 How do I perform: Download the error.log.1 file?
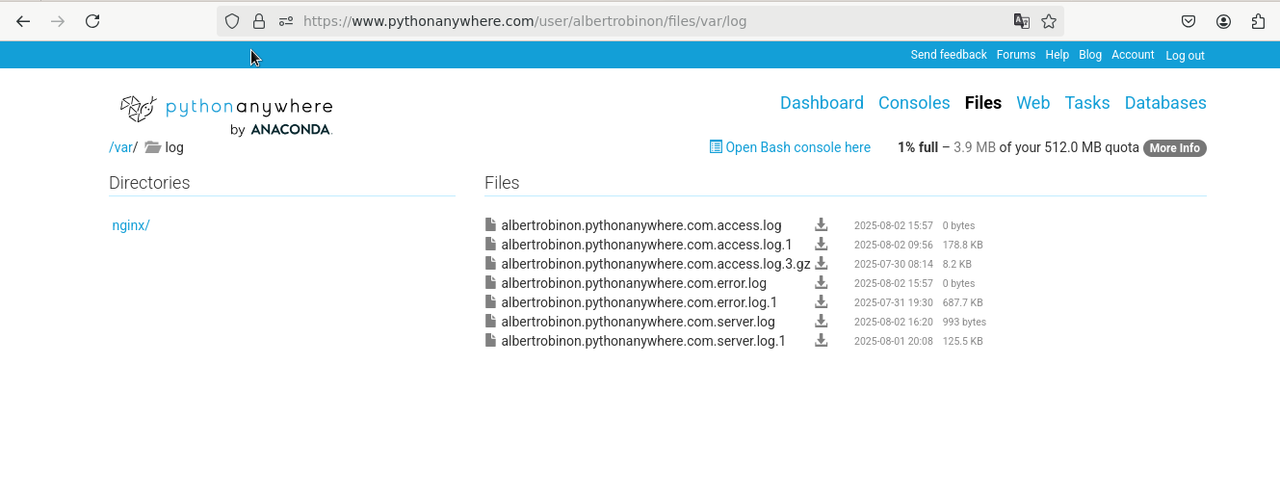coord(821,302)
